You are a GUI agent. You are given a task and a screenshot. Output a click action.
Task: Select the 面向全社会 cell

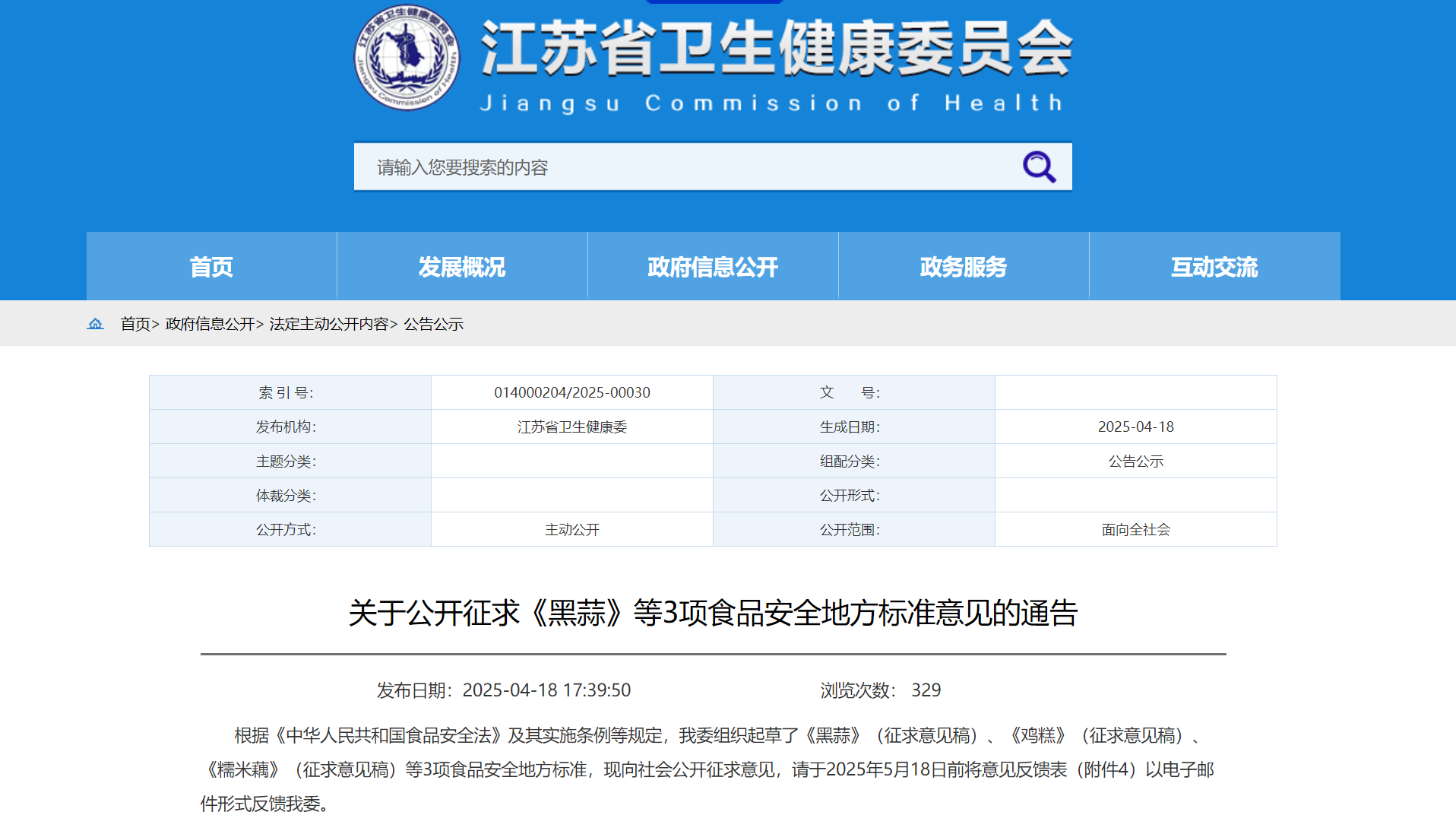(x=1135, y=529)
